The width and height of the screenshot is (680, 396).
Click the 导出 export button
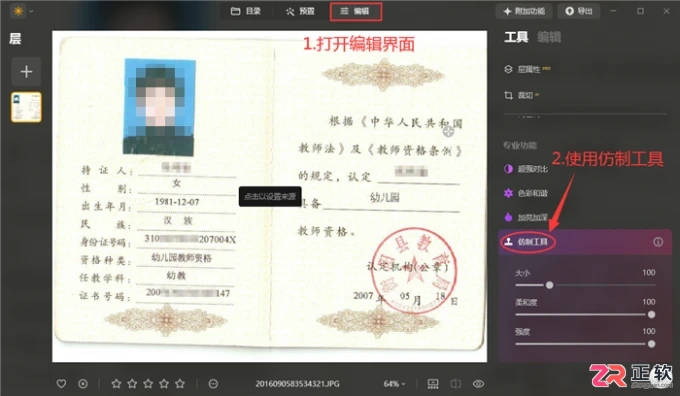click(579, 11)
